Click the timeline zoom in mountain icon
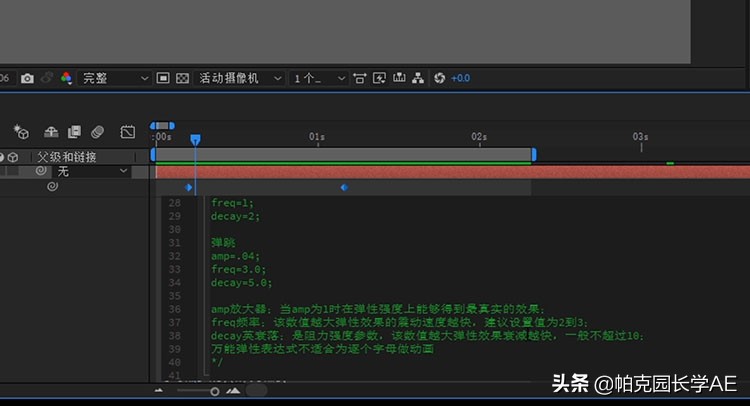The image size is (750, 406). pos(233,391)
